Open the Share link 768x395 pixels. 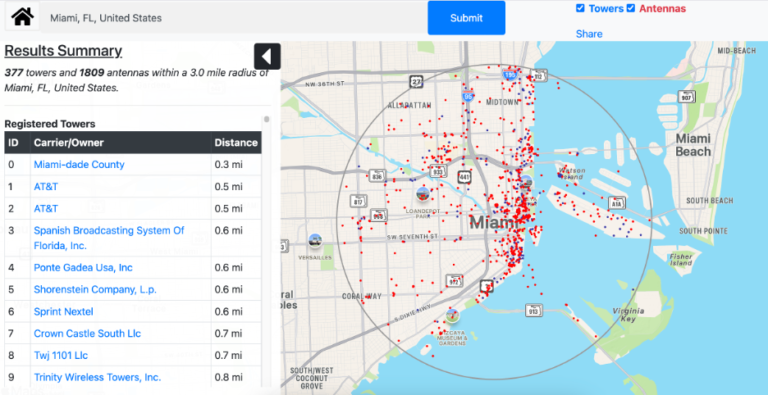589,34
